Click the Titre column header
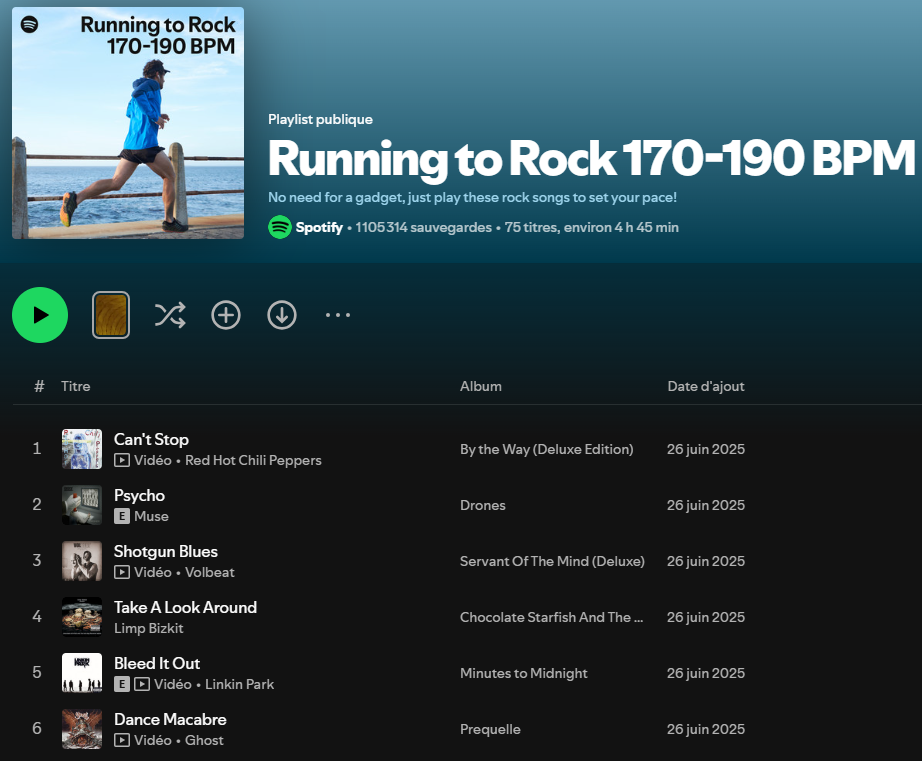The height and width of the screenshot is (761, 922). click(x=76, y=386)
